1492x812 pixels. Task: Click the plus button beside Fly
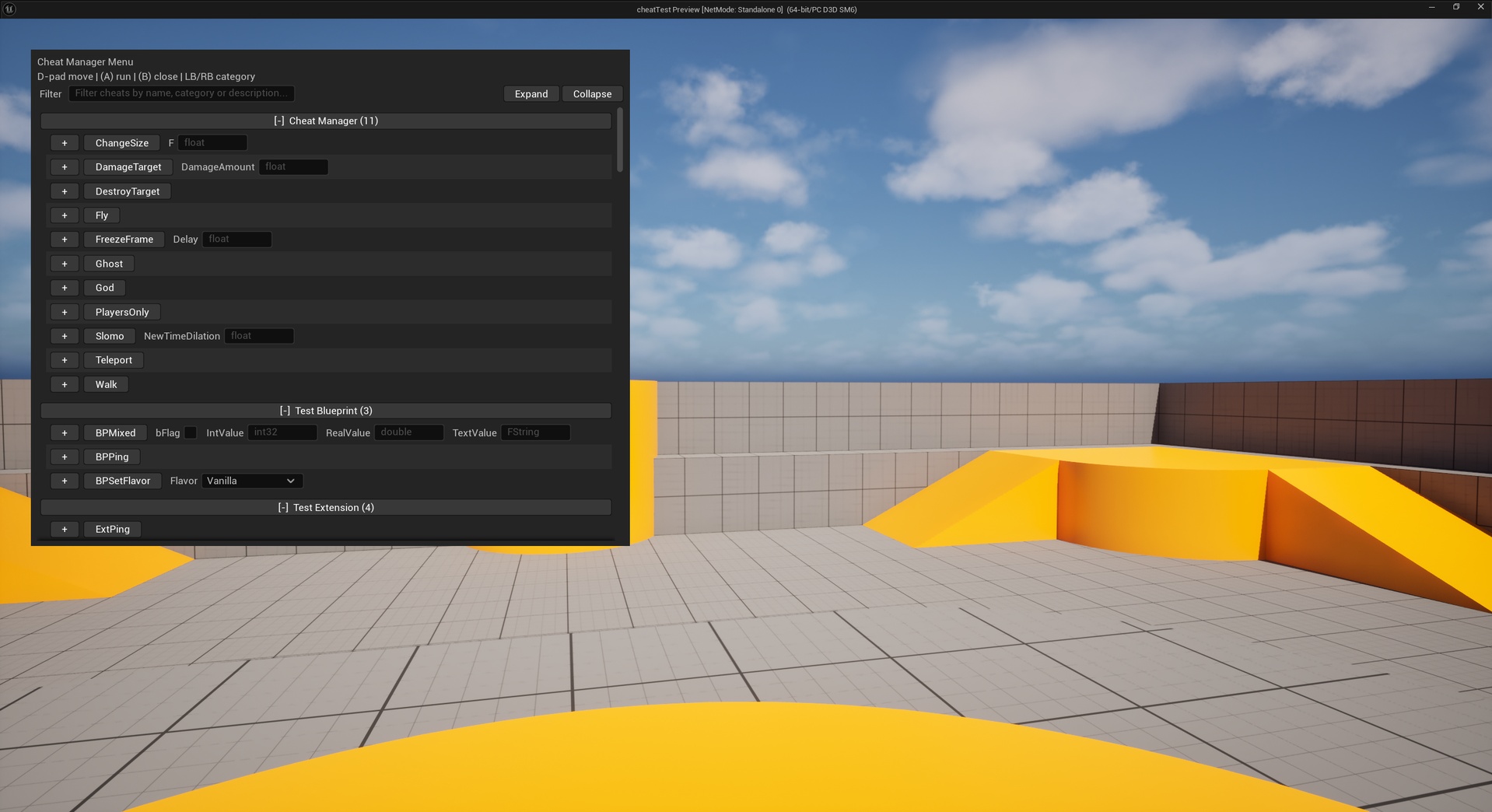click(x=65, y=215)
